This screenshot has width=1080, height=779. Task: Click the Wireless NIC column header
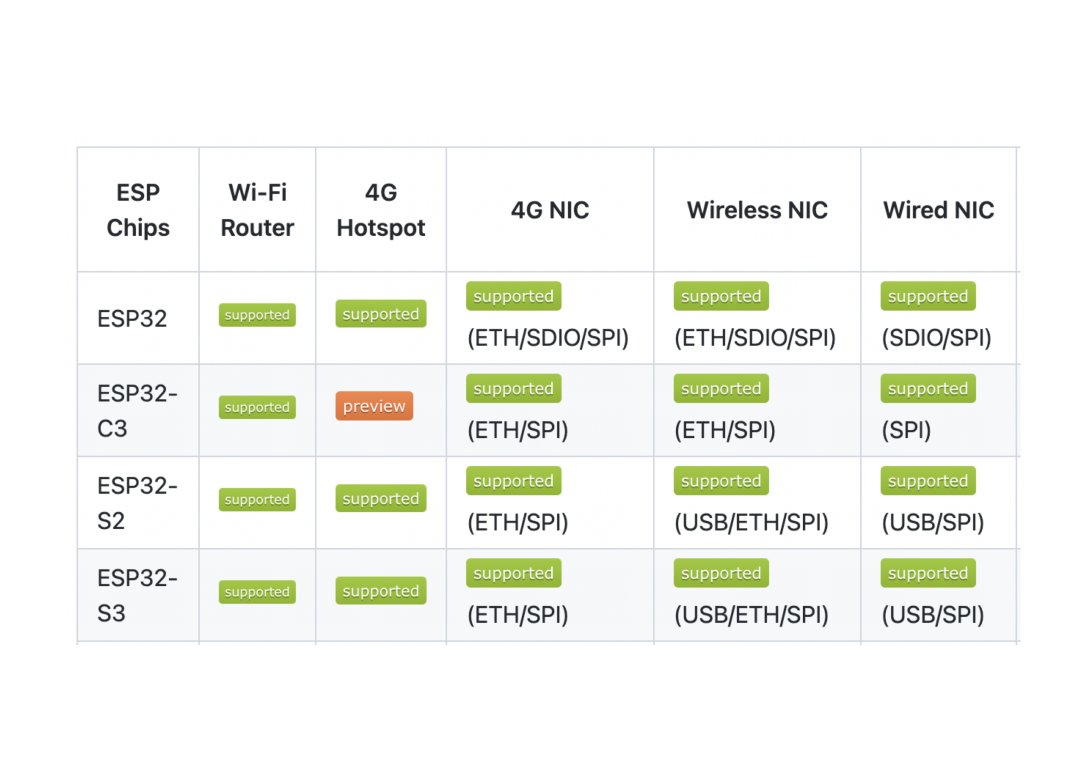(757, 210)
